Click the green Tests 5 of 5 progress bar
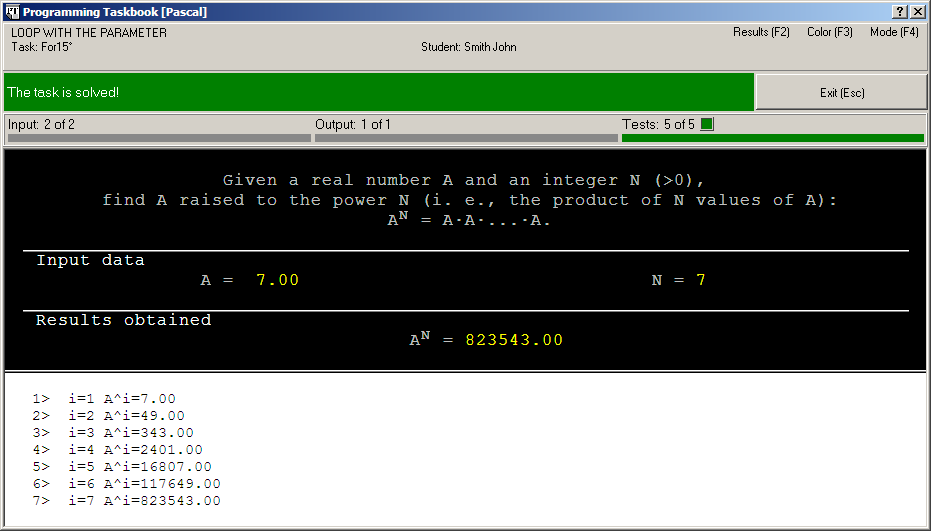 click(x=772, y=138)
